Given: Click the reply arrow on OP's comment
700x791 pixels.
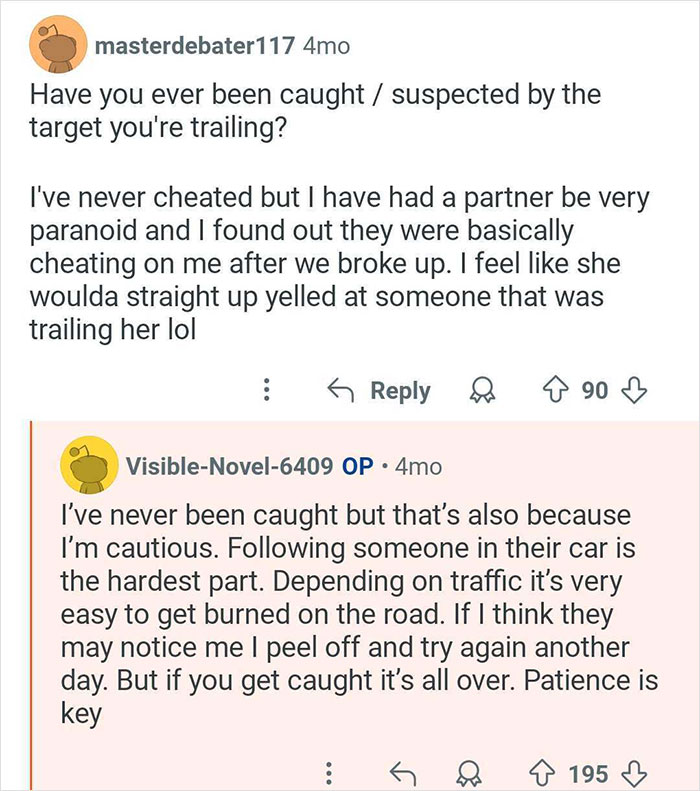Looking at the screenshot, I should (x=404, y=773).
